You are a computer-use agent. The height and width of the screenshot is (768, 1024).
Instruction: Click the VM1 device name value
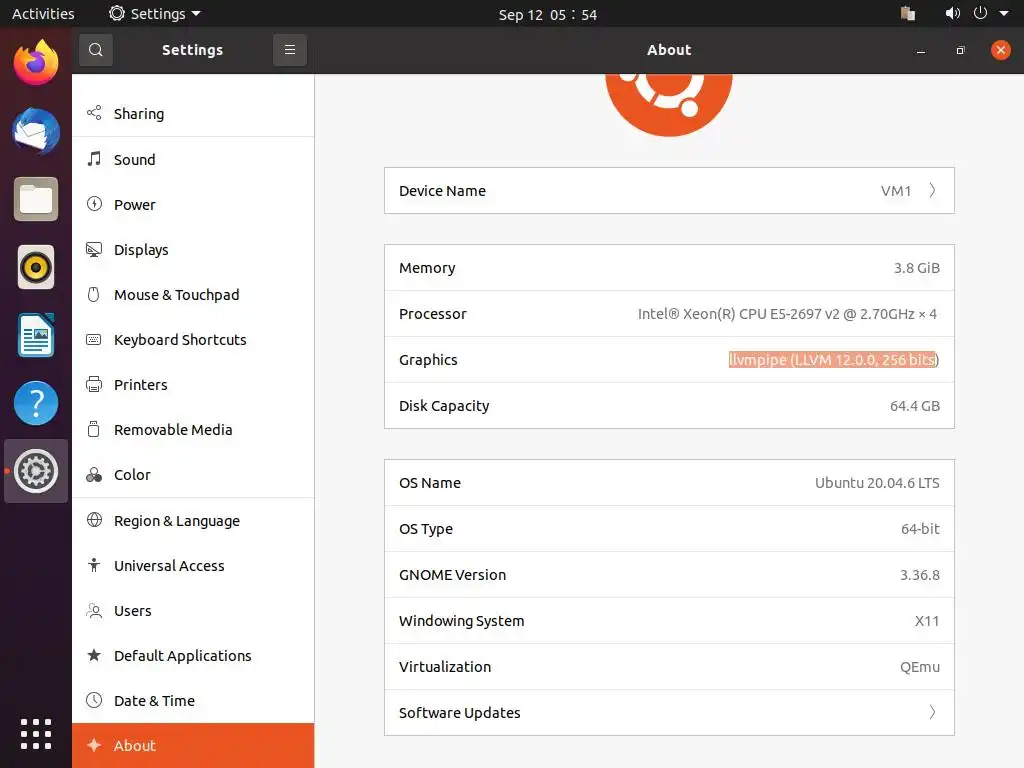point(895,191)
